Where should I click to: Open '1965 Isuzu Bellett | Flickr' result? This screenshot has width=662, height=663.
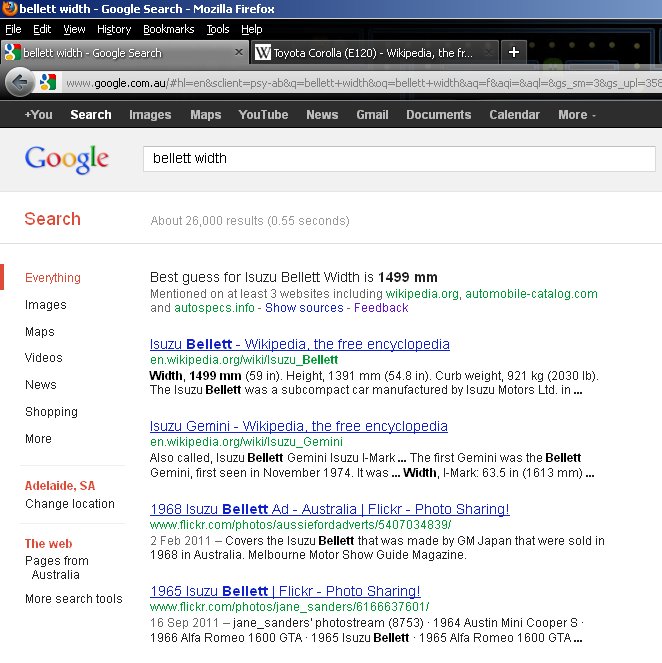point(285,591)
